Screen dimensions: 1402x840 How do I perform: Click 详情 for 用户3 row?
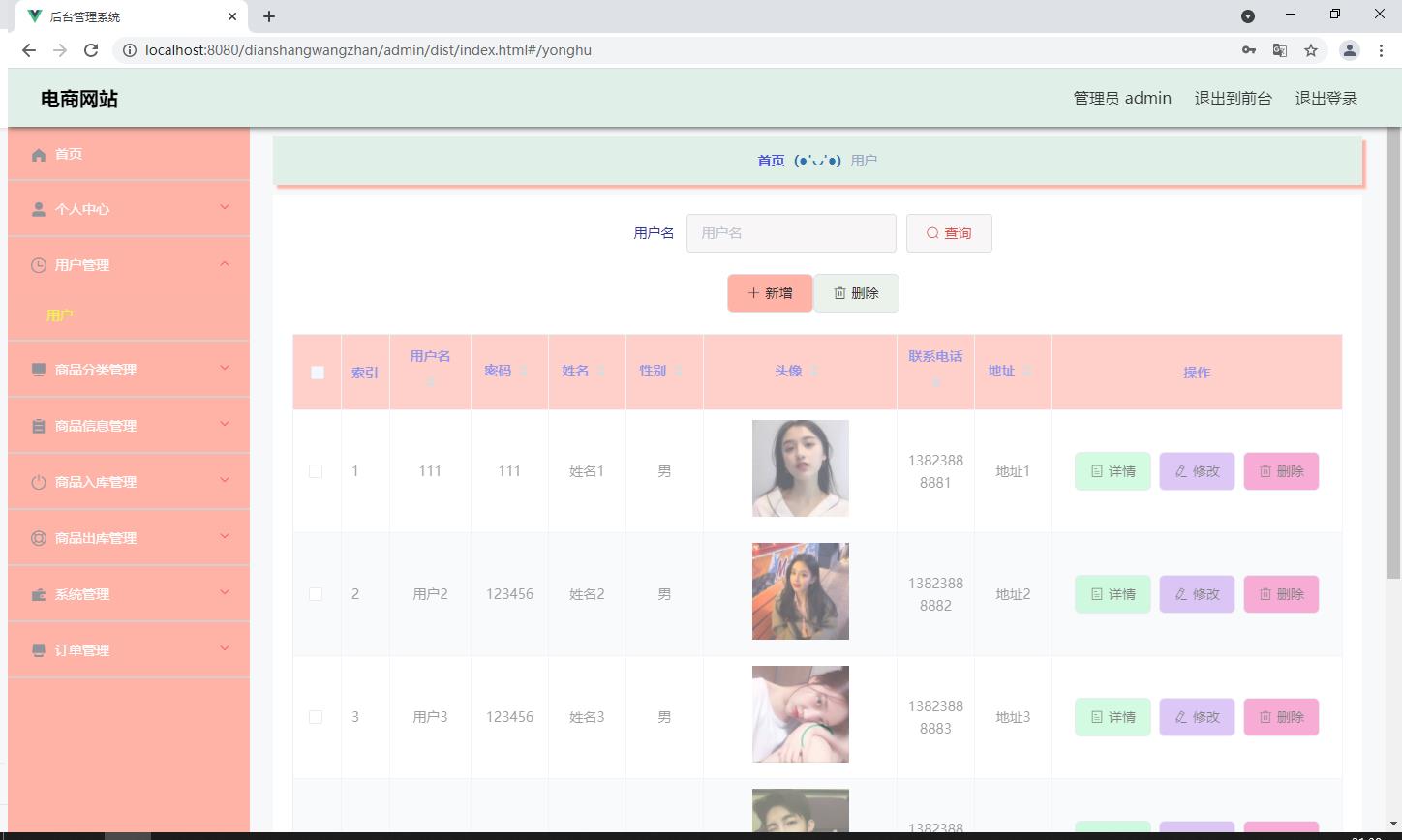[1112, 717]
